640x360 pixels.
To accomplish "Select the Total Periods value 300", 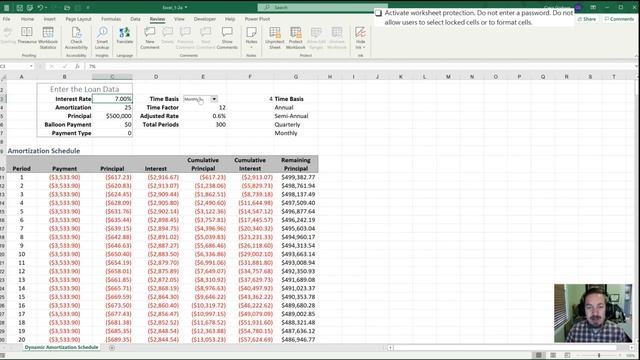I will 203,124.
